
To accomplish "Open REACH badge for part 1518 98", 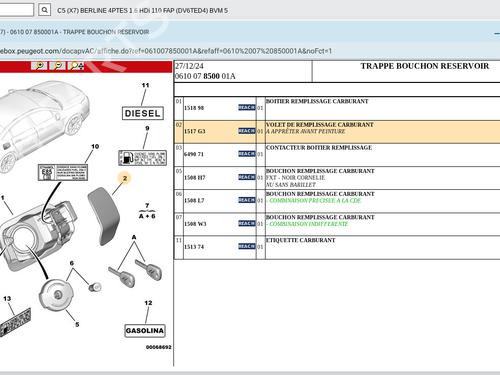I will tap(247, 107).
